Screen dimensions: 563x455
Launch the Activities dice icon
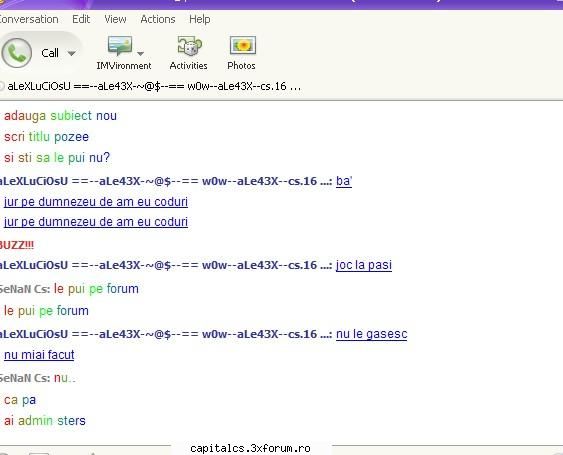tap(190, 46)
